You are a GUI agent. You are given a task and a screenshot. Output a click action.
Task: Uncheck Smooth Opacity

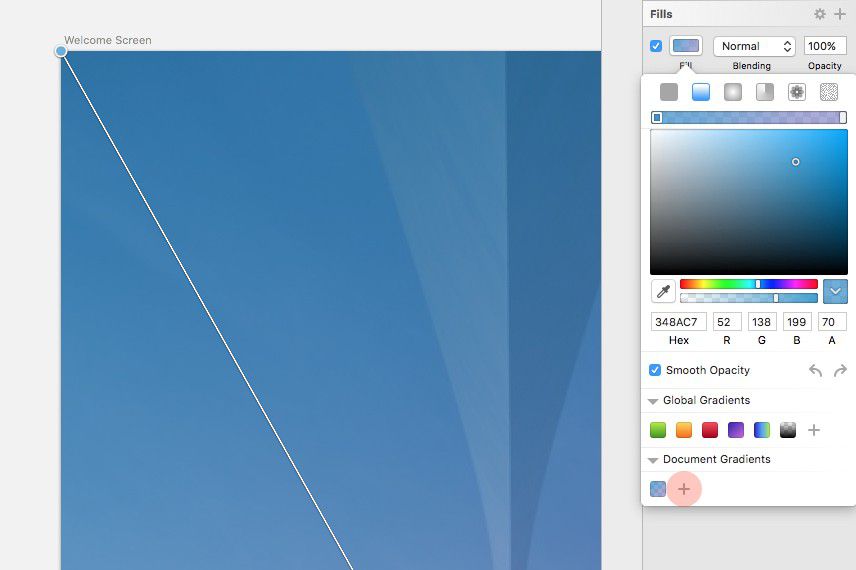coord(655,370)
